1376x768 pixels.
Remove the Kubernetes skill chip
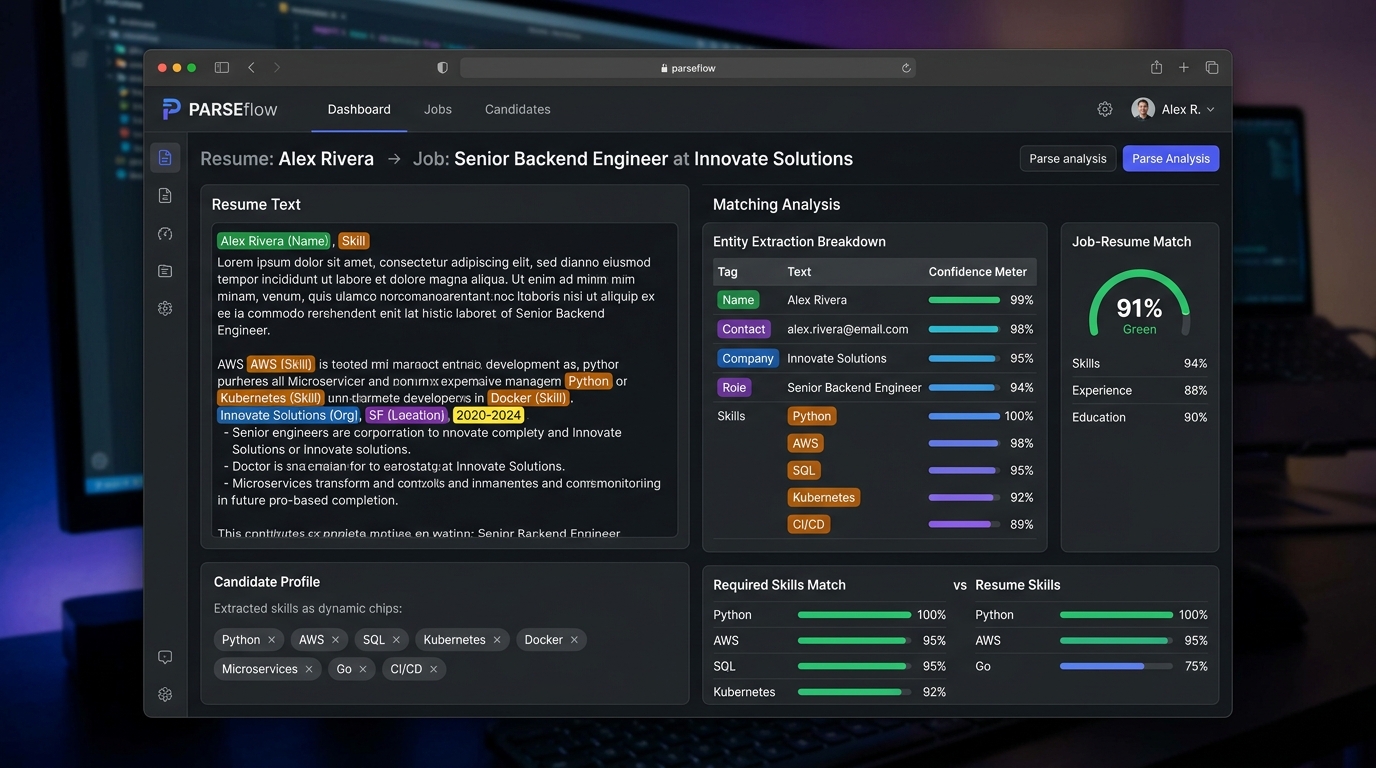coord(497,640)
